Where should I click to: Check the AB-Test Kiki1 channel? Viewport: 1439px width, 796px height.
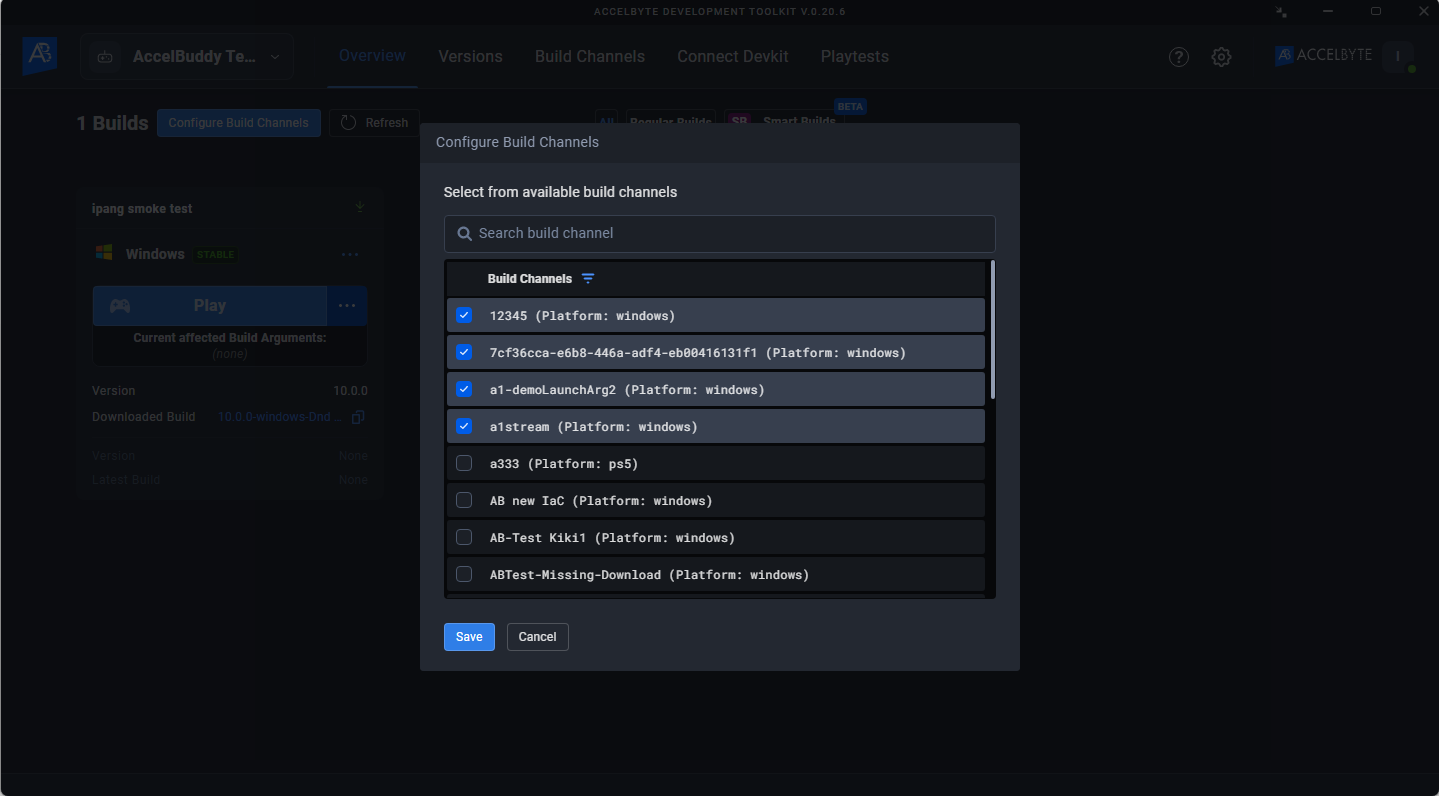click(464, 538)
